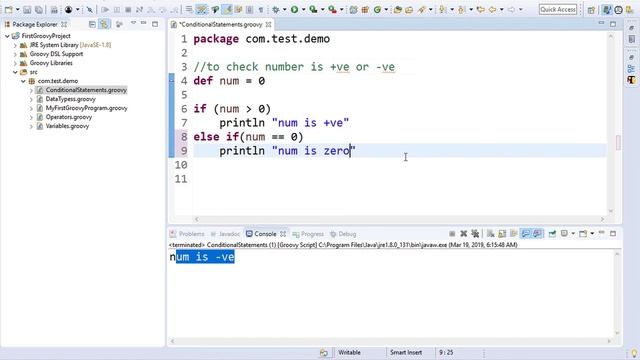Click the console Terminate square icon
Viewport: 640px width, 360px height.
[x=452, y=233]
